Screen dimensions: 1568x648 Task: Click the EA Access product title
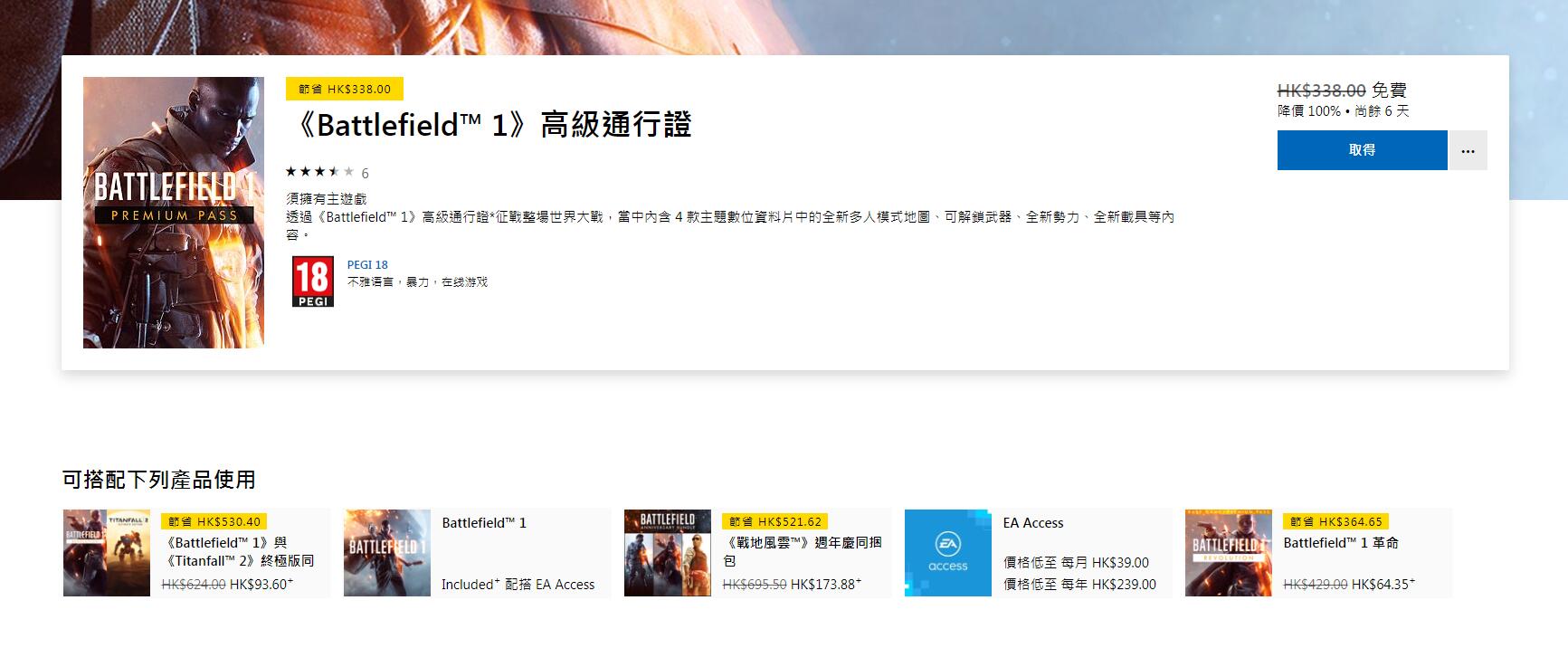(x=1033, y=523)
